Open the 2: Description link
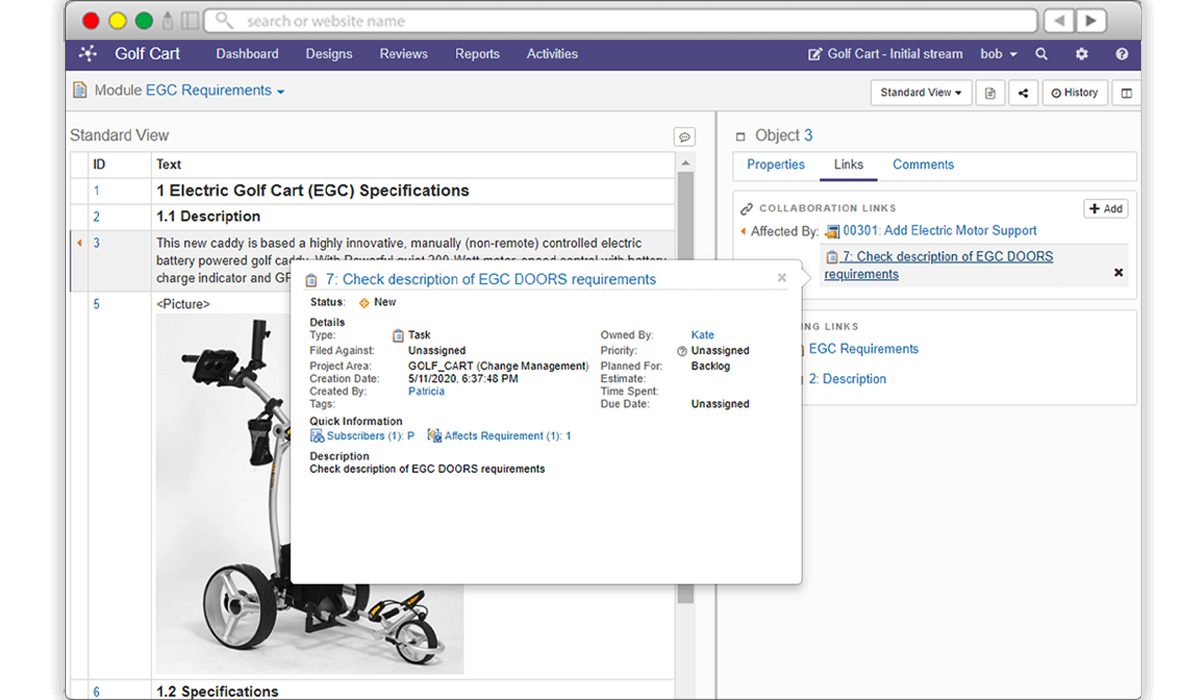This screenshot has height=700, width=1200. (848, 379)
